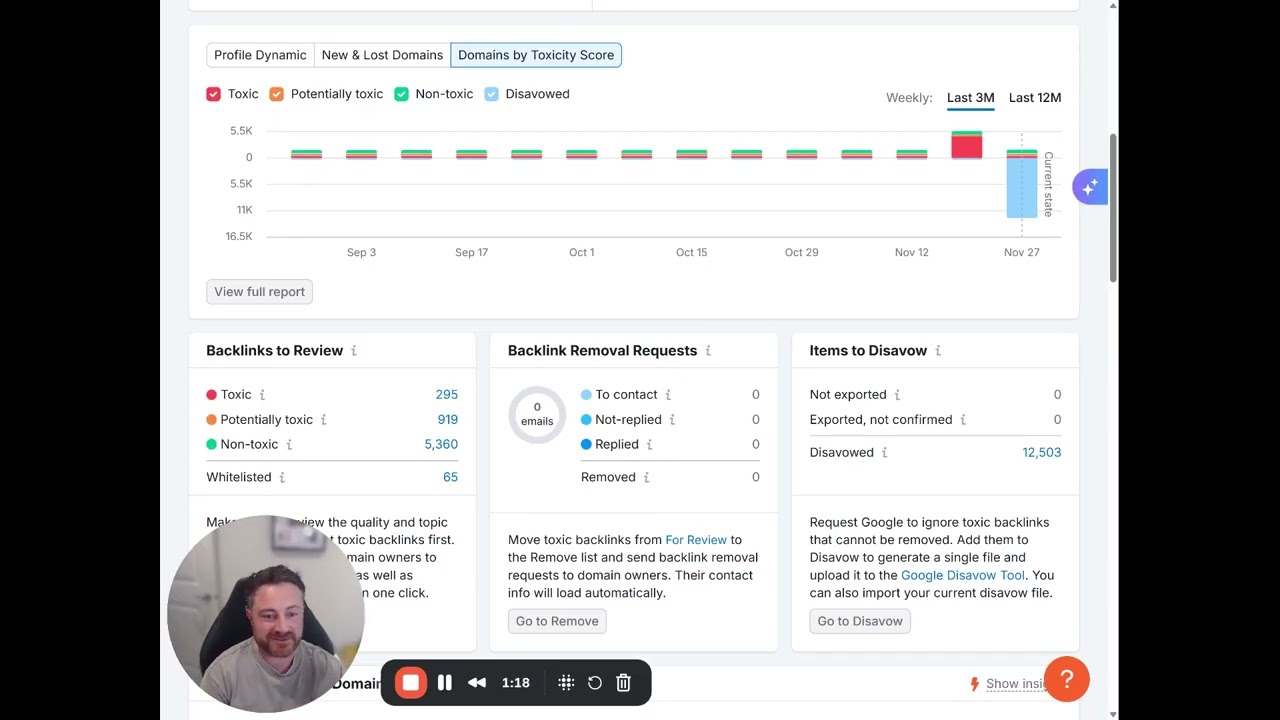Open the 12,503 disavowed link
This screenshot has height=720, width=1280.
(x=1041, y=453)
